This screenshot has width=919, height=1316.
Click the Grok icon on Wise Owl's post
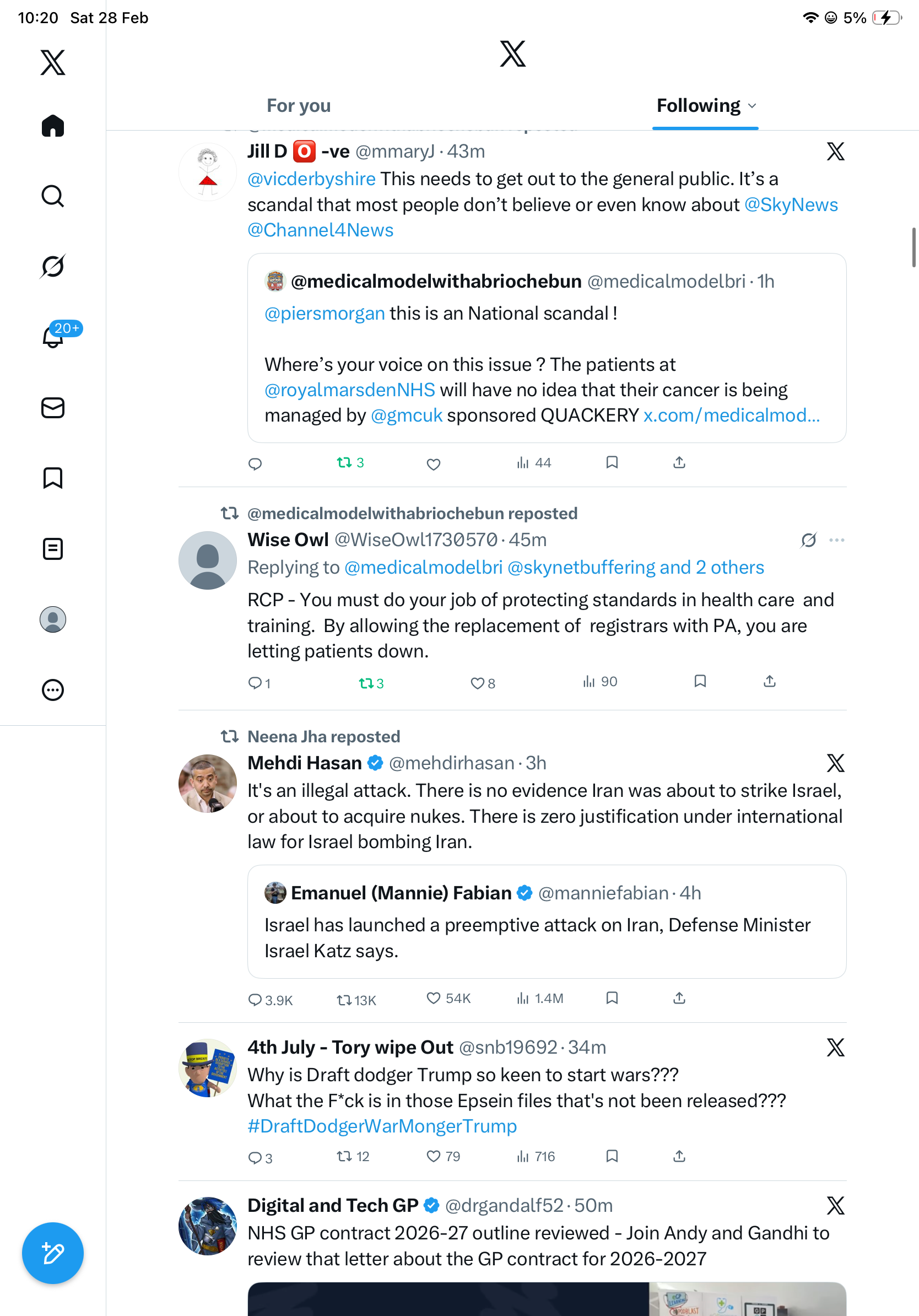tap(808, 540)
